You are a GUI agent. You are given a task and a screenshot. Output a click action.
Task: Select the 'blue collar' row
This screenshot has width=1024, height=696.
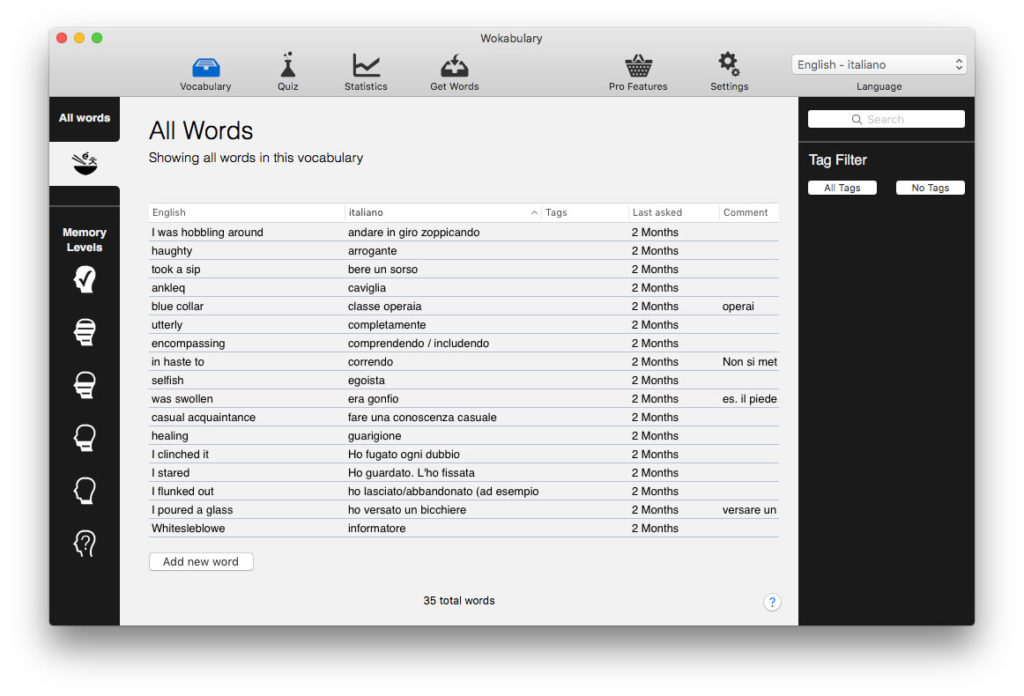(464, 306)
